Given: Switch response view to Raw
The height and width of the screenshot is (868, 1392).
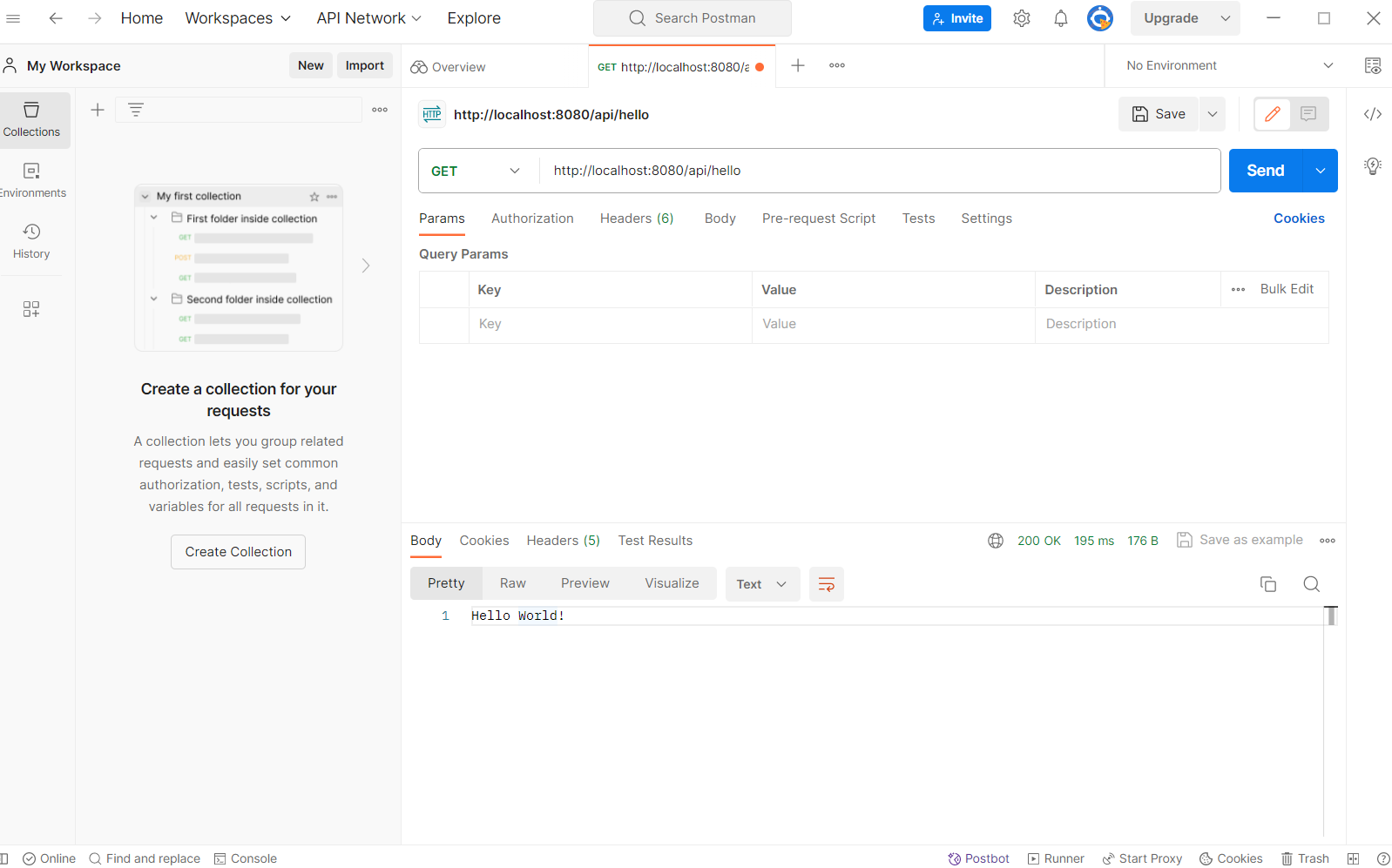Looking at the screenshot, I should tap(513, 583).
